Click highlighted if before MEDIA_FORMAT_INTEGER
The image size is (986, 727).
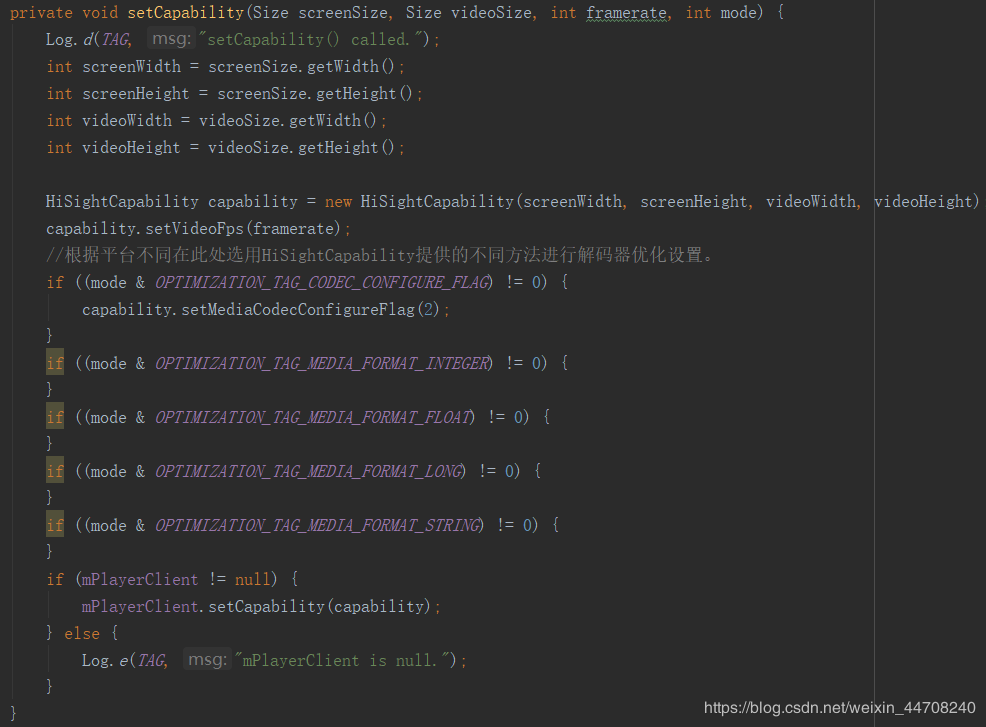55,363
